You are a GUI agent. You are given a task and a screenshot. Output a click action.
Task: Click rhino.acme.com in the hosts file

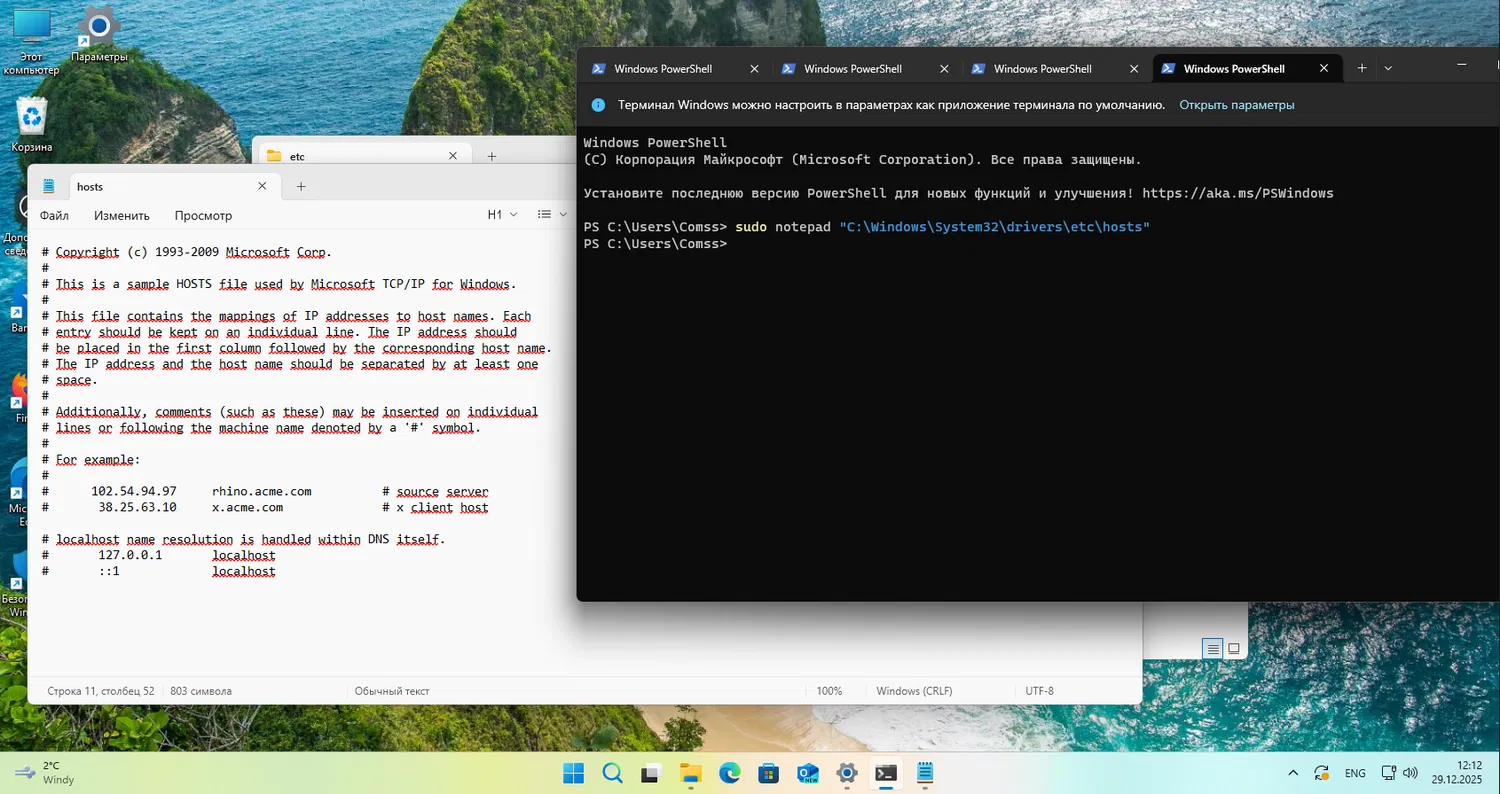pos(262,492)
